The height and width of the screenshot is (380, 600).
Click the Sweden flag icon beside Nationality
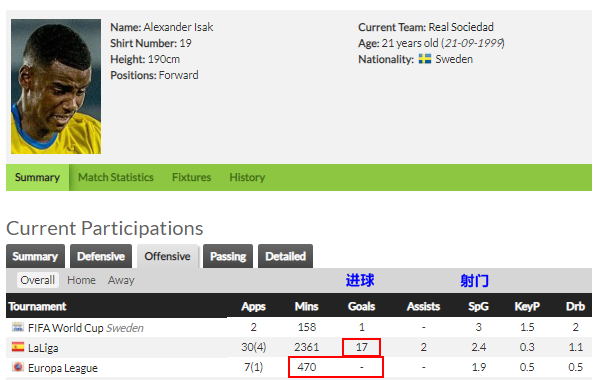[x=424, y=59]
